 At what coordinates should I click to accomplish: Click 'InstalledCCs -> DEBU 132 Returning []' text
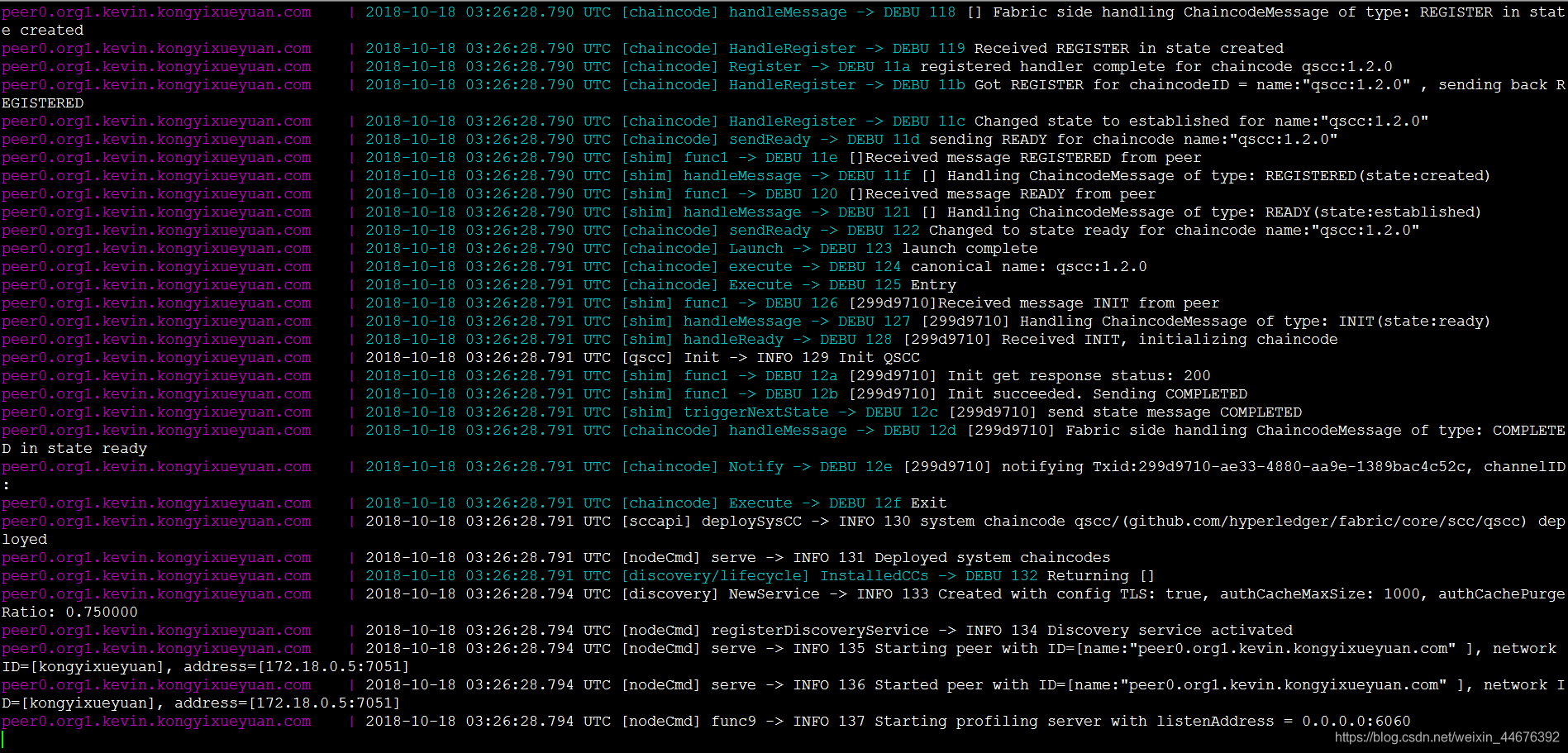[x=988, y=576]
